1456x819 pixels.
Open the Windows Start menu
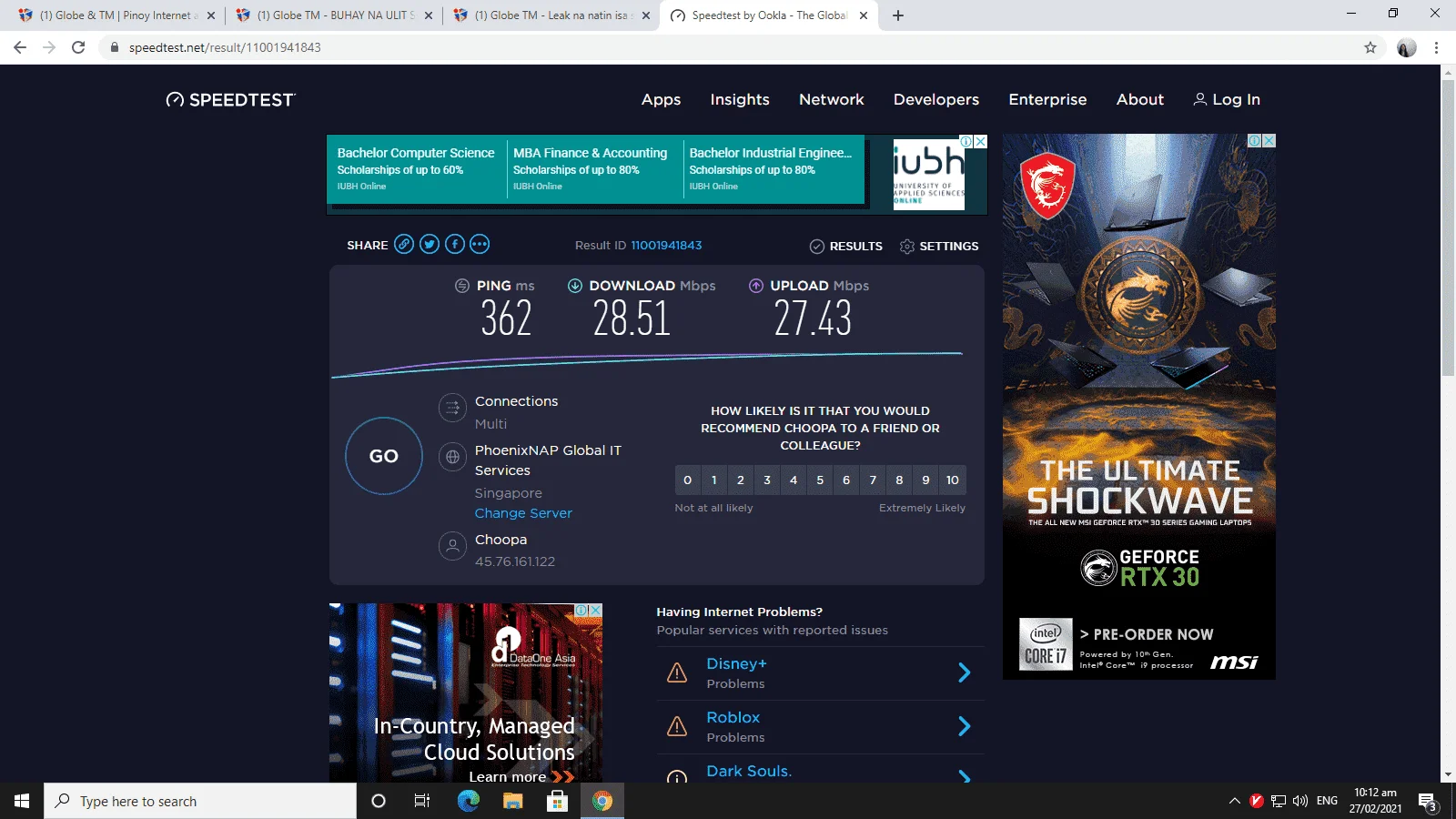coord(22,801)
